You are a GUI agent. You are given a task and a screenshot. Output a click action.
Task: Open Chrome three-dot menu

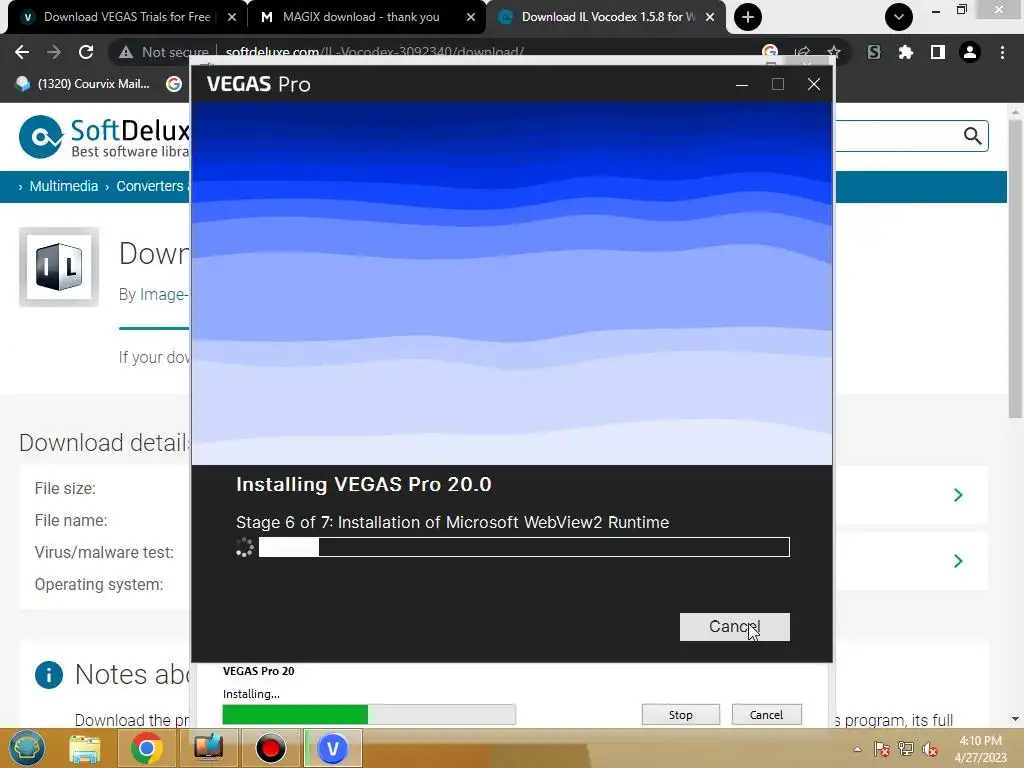point(1002,52)
